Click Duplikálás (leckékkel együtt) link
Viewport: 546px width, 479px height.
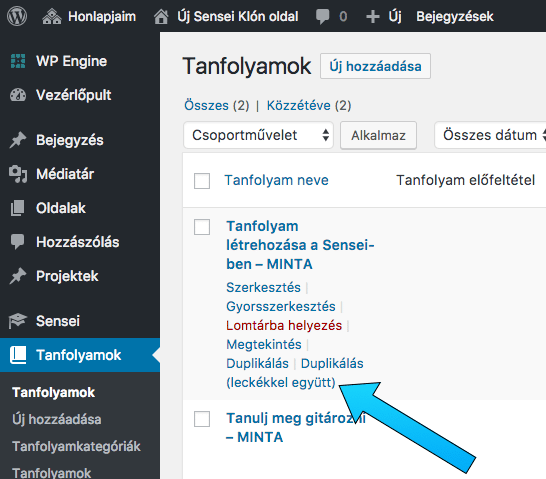pos(295,373)
